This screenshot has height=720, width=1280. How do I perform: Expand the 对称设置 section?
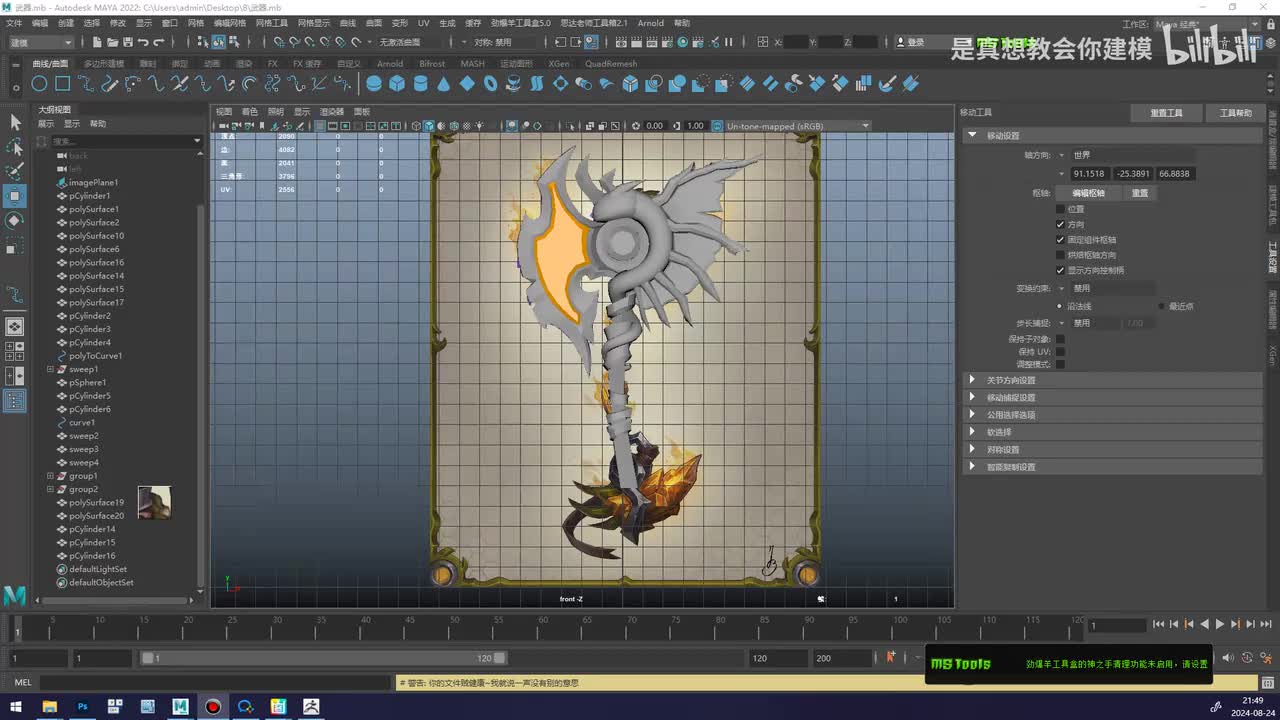[x=972, y=449]
